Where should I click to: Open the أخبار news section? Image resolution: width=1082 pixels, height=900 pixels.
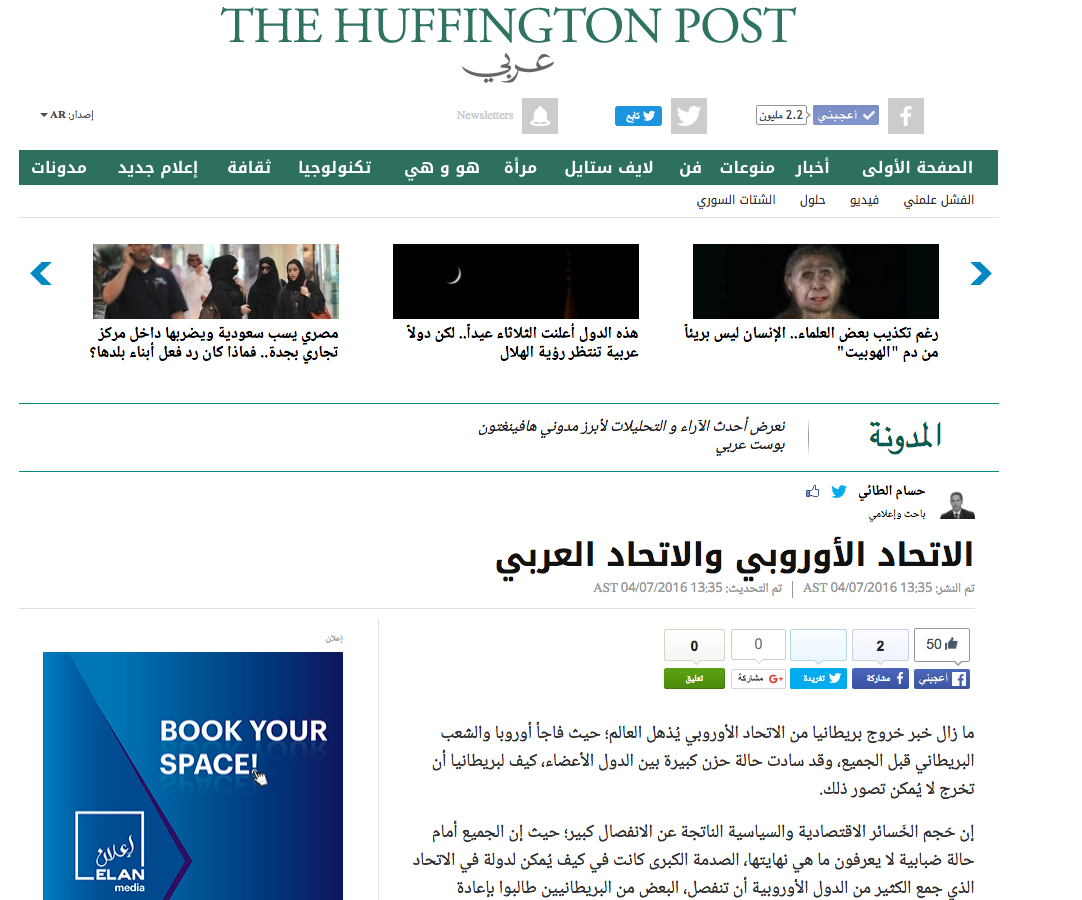pyautogui.click(x=812, y=168)
